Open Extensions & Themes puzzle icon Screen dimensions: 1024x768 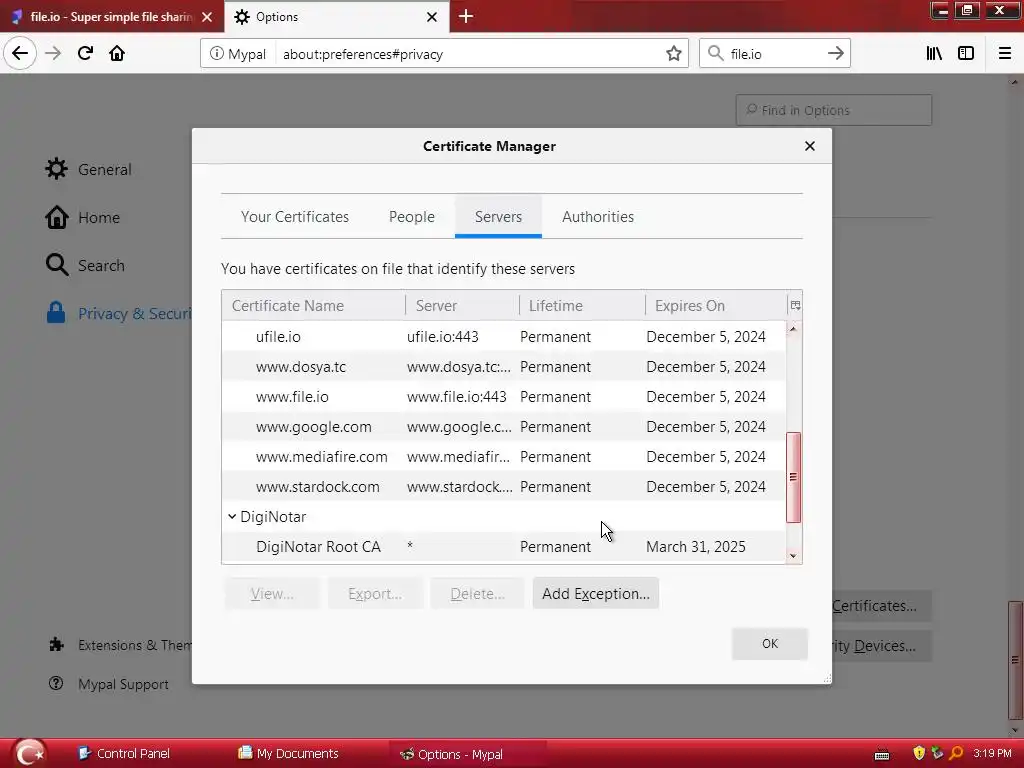coord(56,645)
